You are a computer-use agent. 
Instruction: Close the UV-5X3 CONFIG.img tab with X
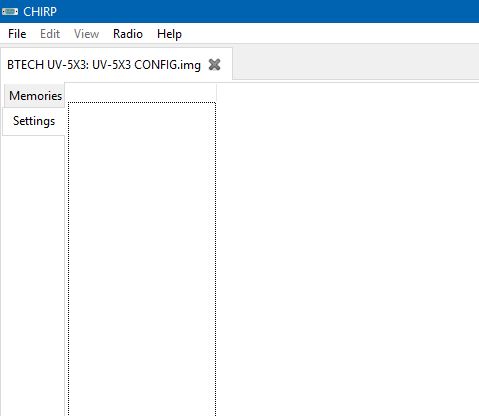(214, 65)
